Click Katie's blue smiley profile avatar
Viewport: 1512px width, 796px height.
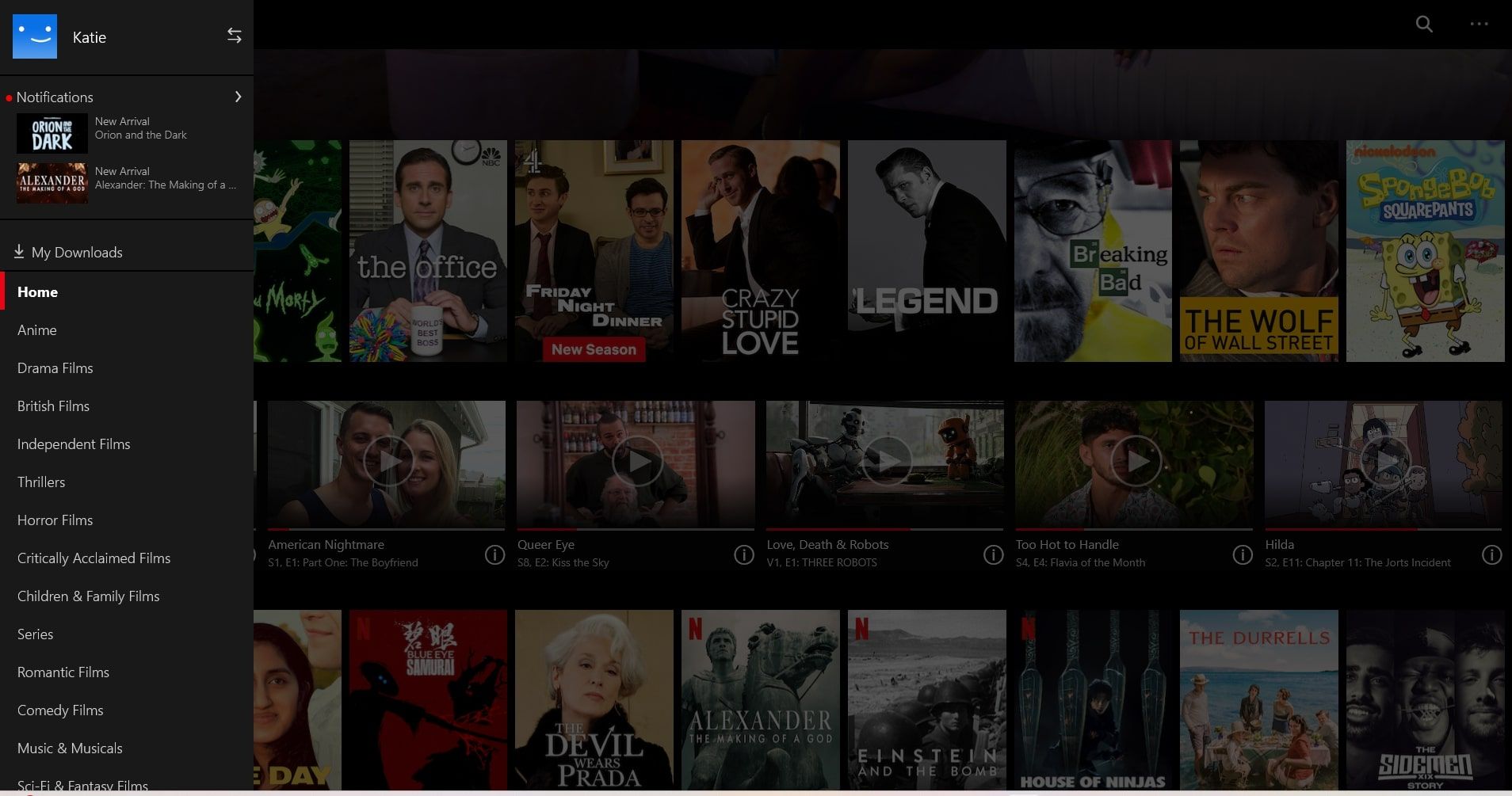click(35, 36)
